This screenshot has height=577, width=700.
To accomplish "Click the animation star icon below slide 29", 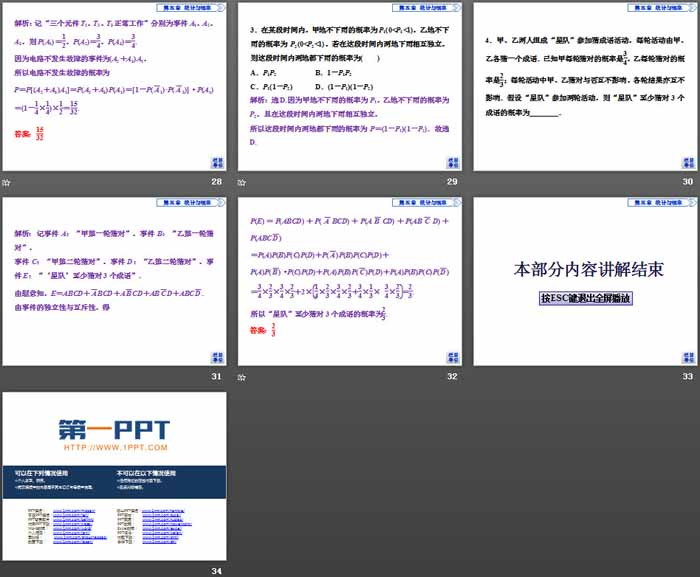I will 242,182.
